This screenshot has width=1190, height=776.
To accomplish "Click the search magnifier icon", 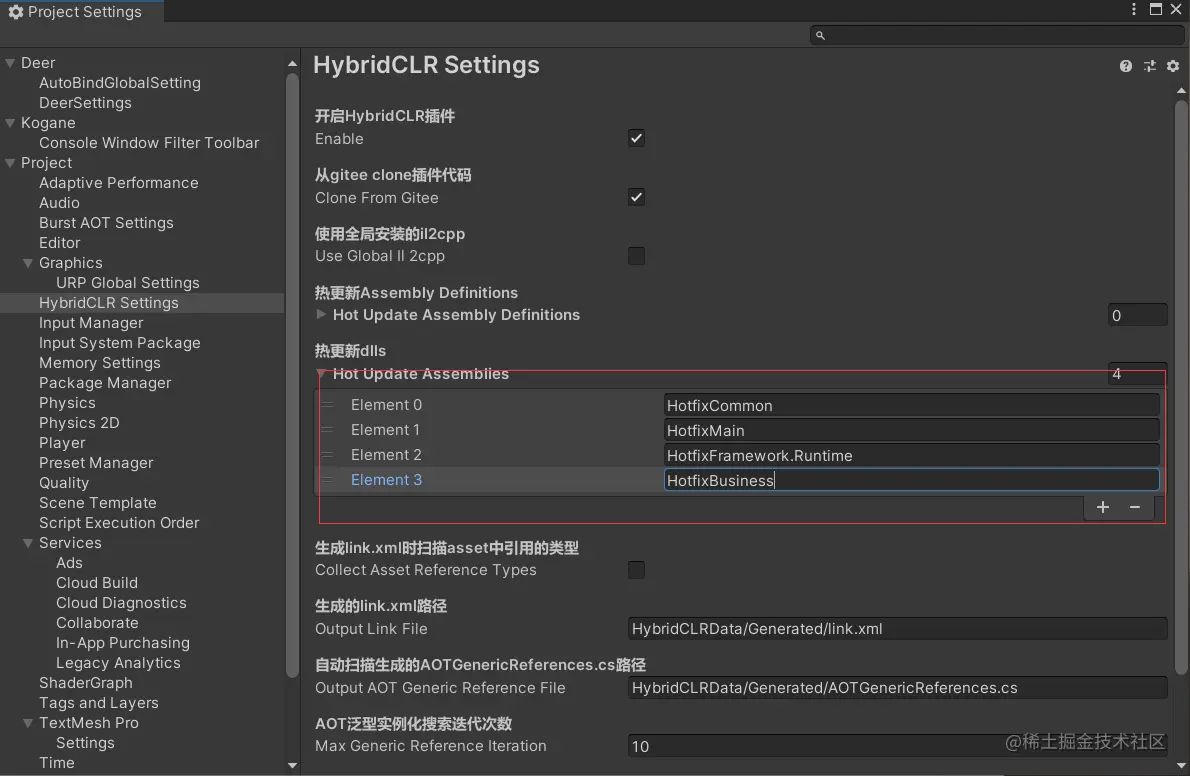I will 821,35.
